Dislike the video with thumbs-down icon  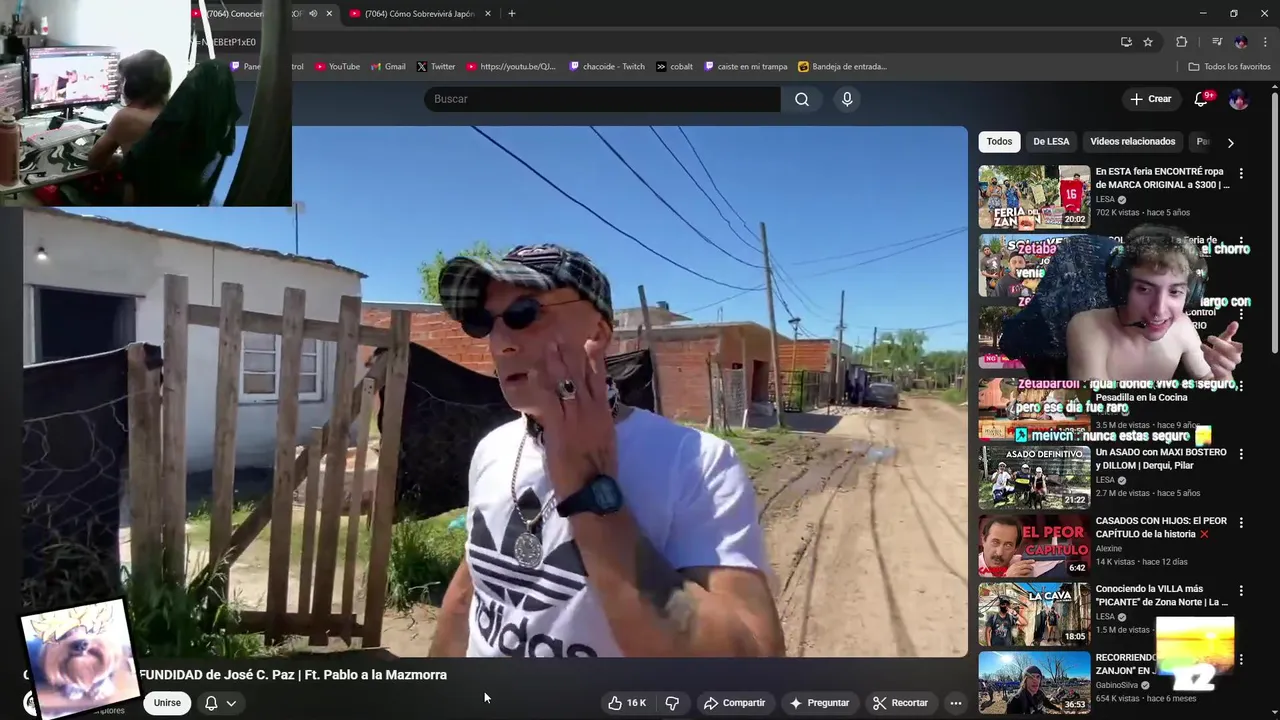pos(672,703)
